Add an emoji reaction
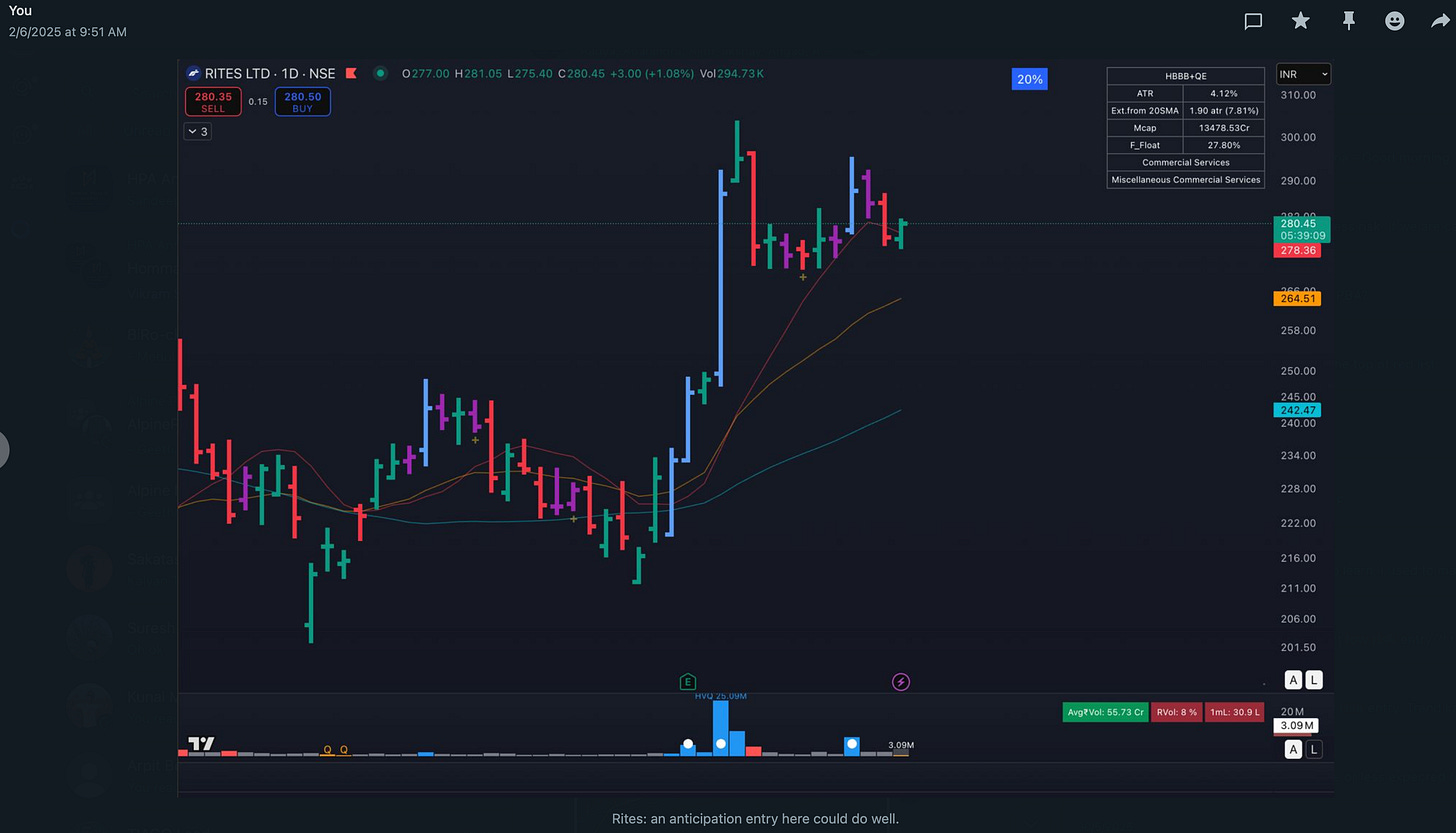 1394,20
